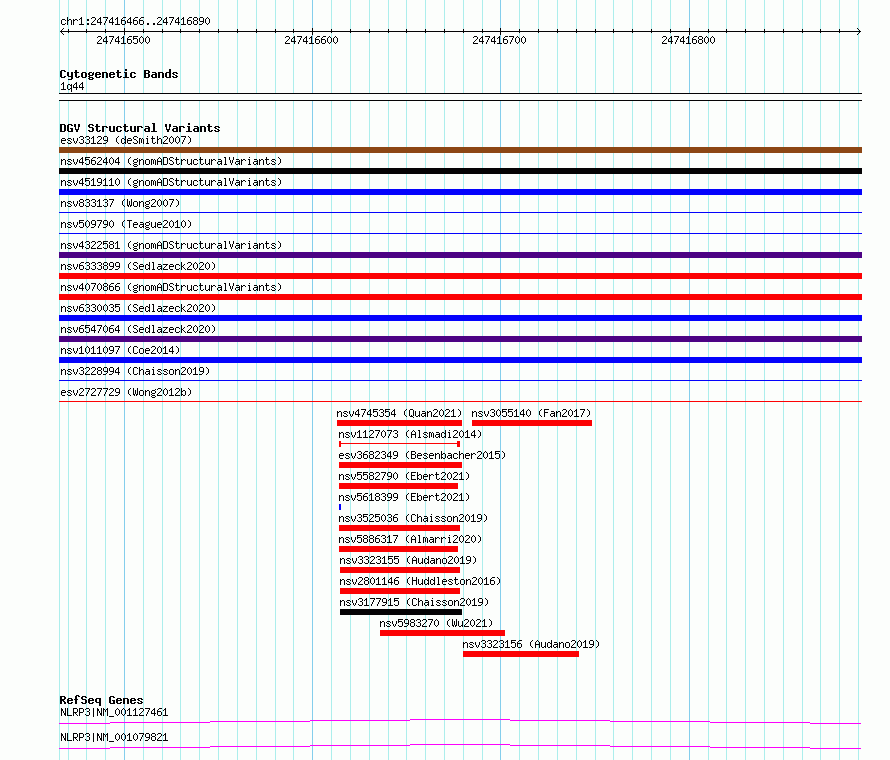Select the NLRP3|NM_001079821 gene label

point(114,737)
